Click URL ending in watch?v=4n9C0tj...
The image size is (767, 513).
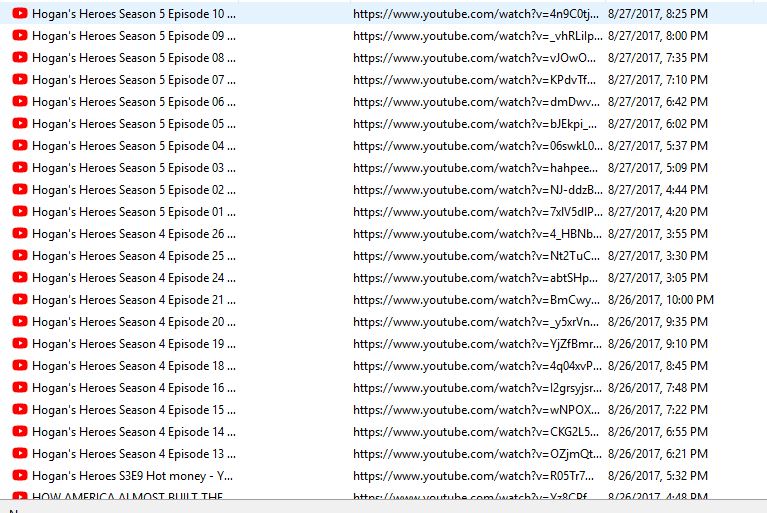tap(475, 14)
